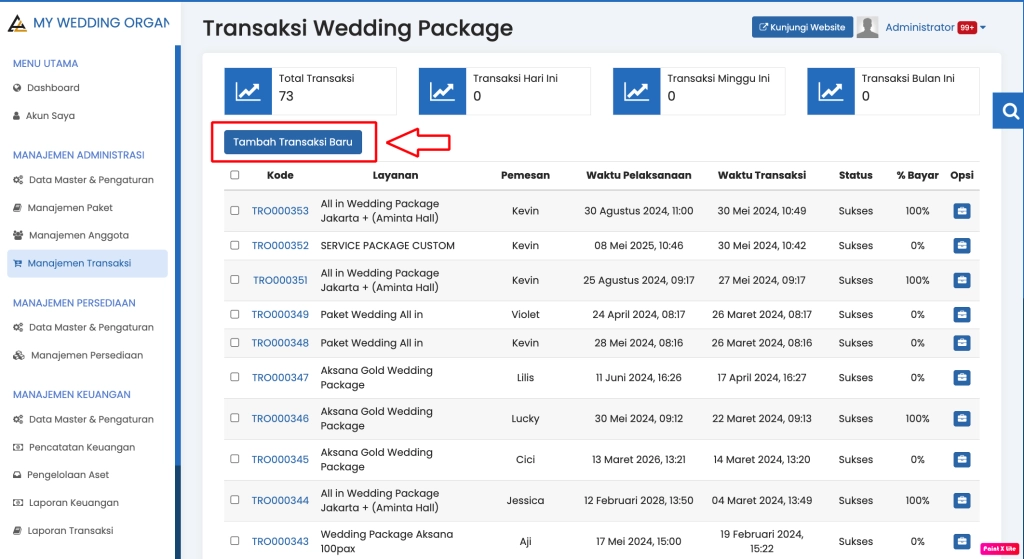Toggle the select-all checkbox in table header
Screen dimensions: 1024x559
pyautogui.click(x=235, y=175)
